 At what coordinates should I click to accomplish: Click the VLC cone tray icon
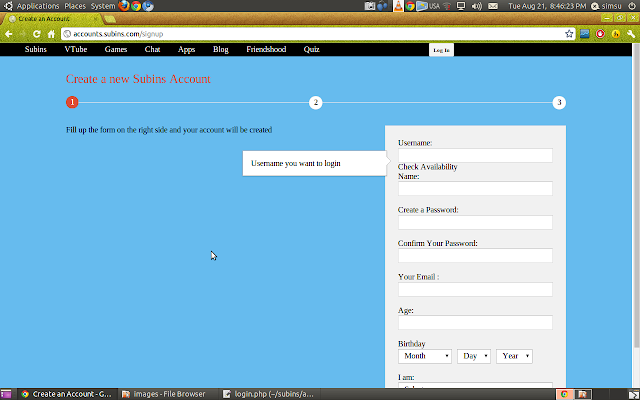398,6
